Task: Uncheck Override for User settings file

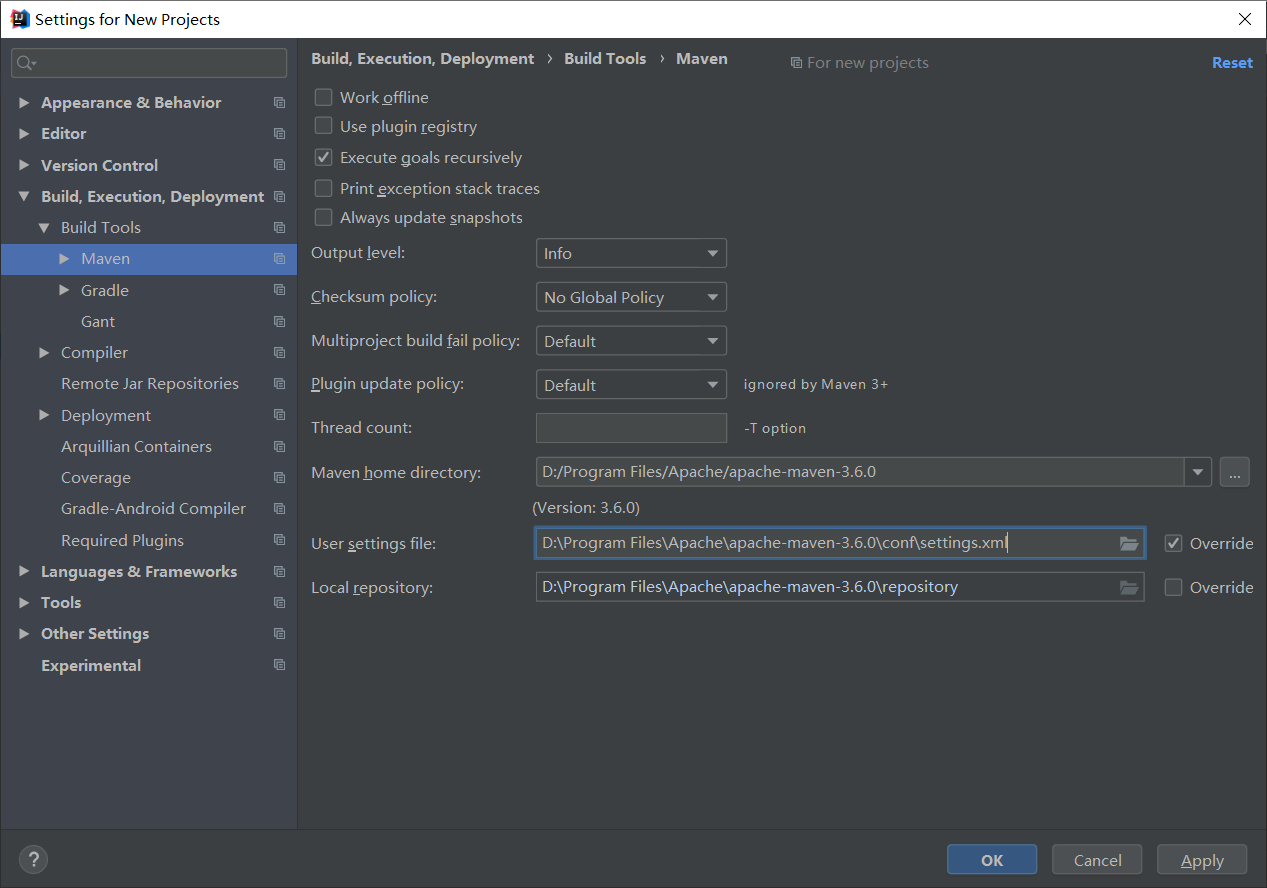Action: click(x=1173, y=544)
